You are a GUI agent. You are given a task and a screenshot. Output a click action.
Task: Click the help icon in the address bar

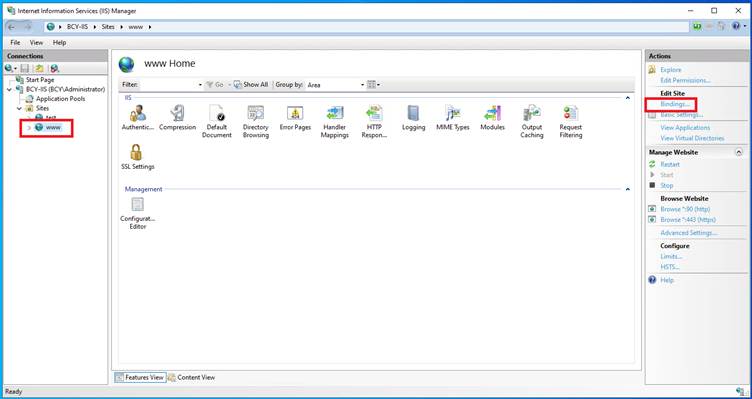point(736,27)
